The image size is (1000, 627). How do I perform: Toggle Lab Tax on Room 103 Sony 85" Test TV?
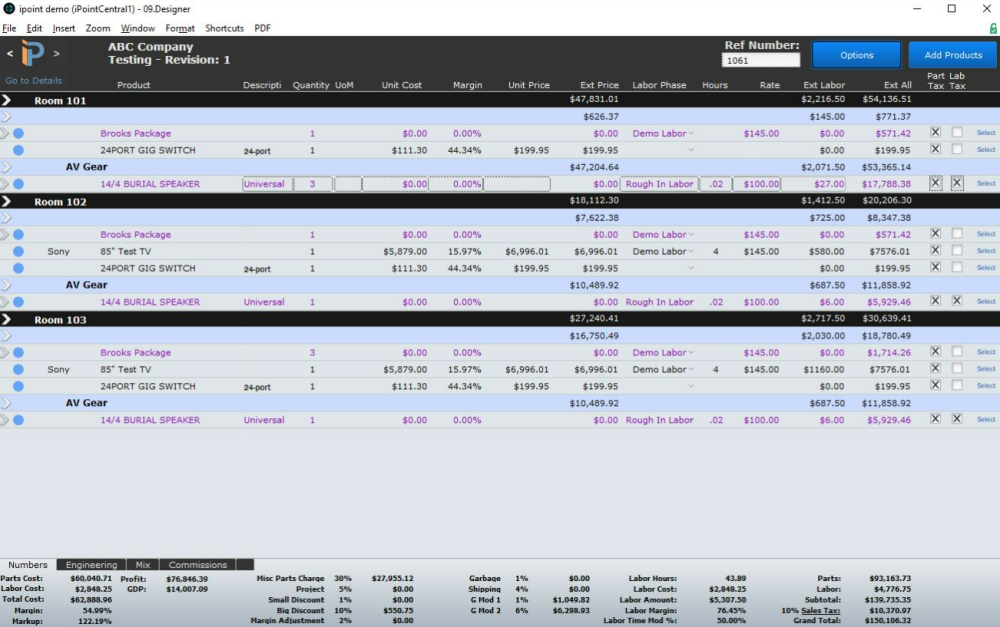click(957, 368)
